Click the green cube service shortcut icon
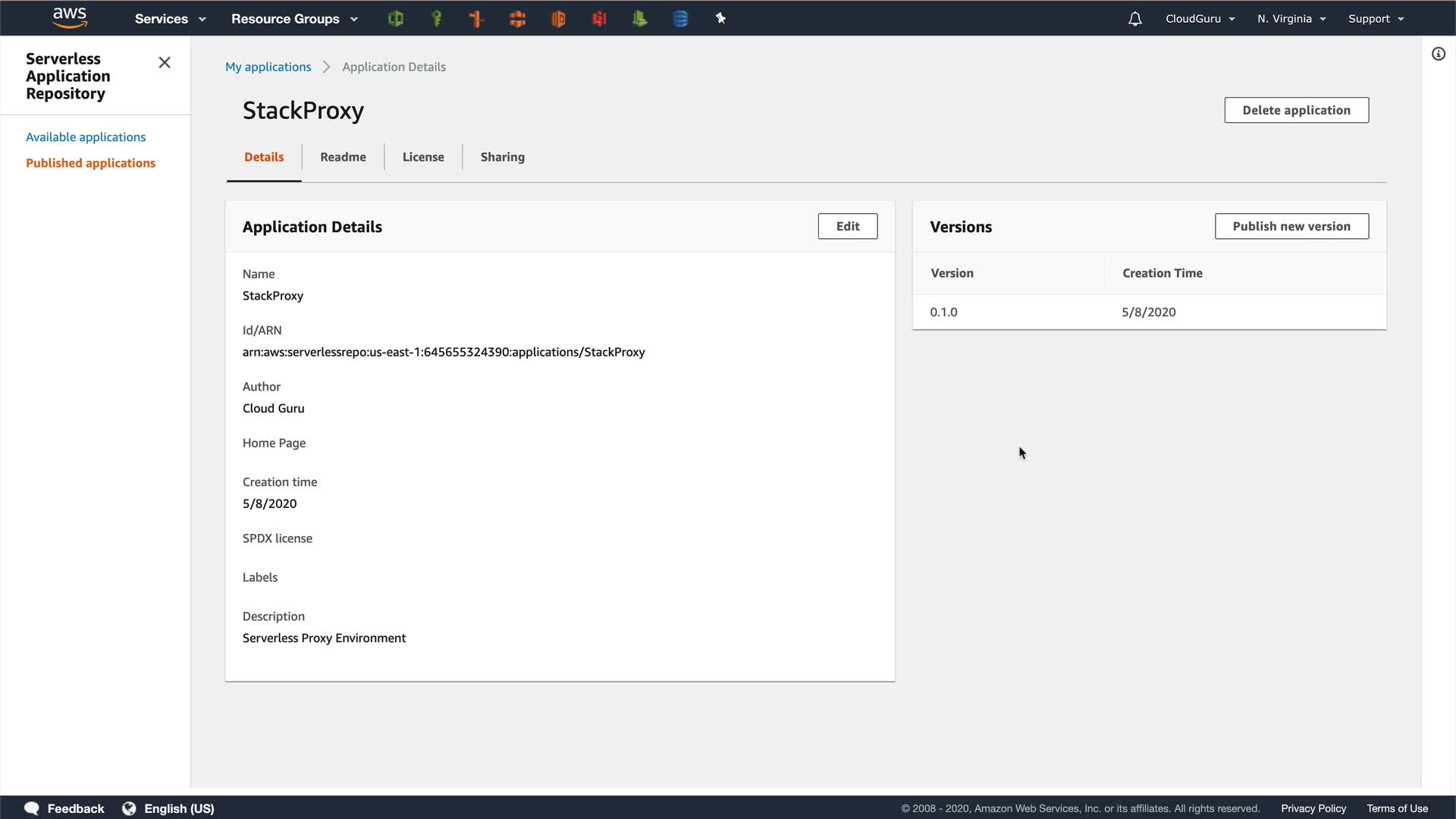The height and width of the screenshot is (819, 1456). pyautogui.click(x=395, y=19)
